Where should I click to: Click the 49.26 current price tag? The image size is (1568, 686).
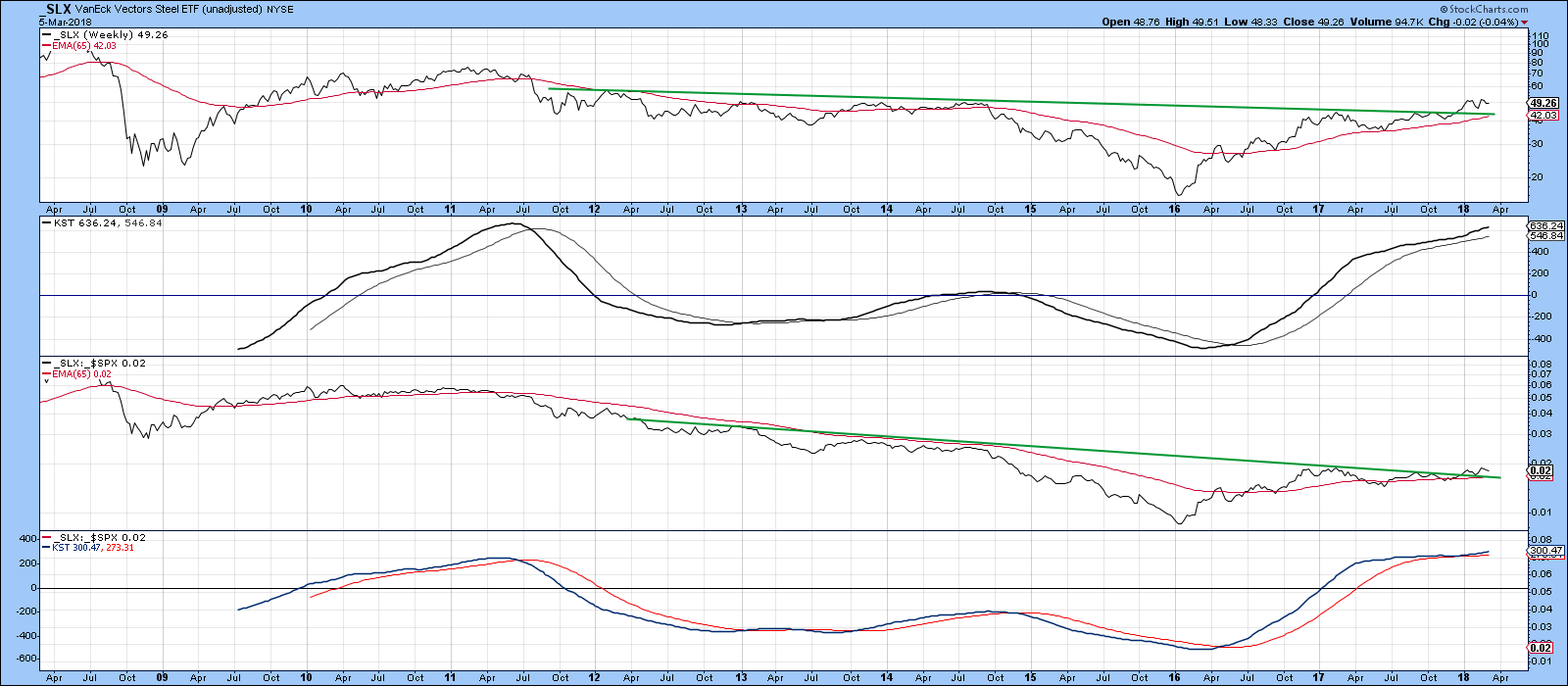(1543, 103)
